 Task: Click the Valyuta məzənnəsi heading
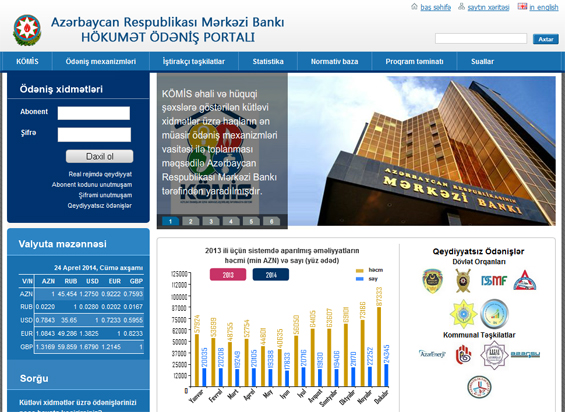pos(62,244)
